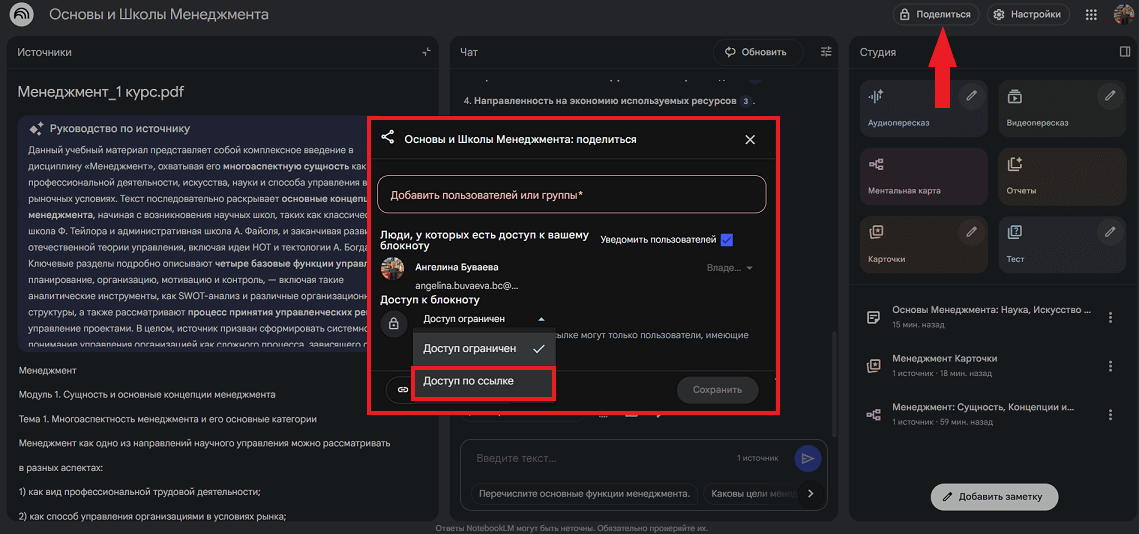Click Добавить заметку button

[993, 496]
